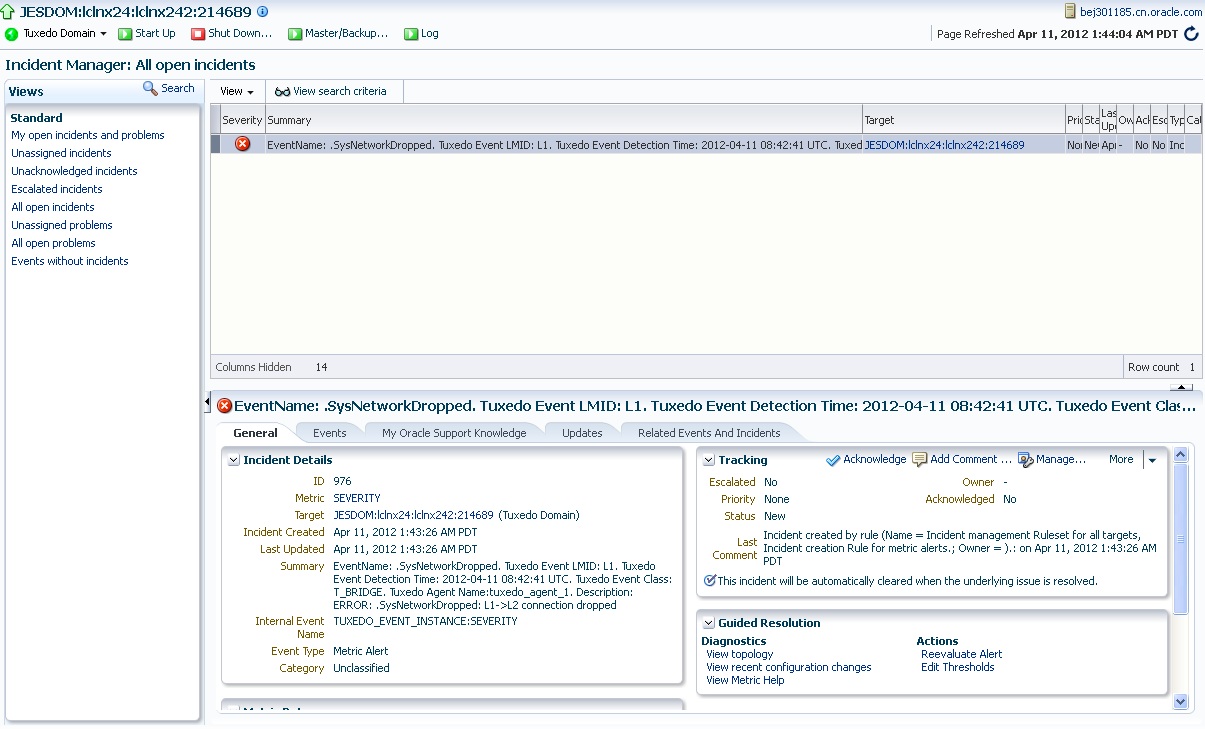Select All open incidents view
This screenshot has height=729, width=1205.
point(53,207)
